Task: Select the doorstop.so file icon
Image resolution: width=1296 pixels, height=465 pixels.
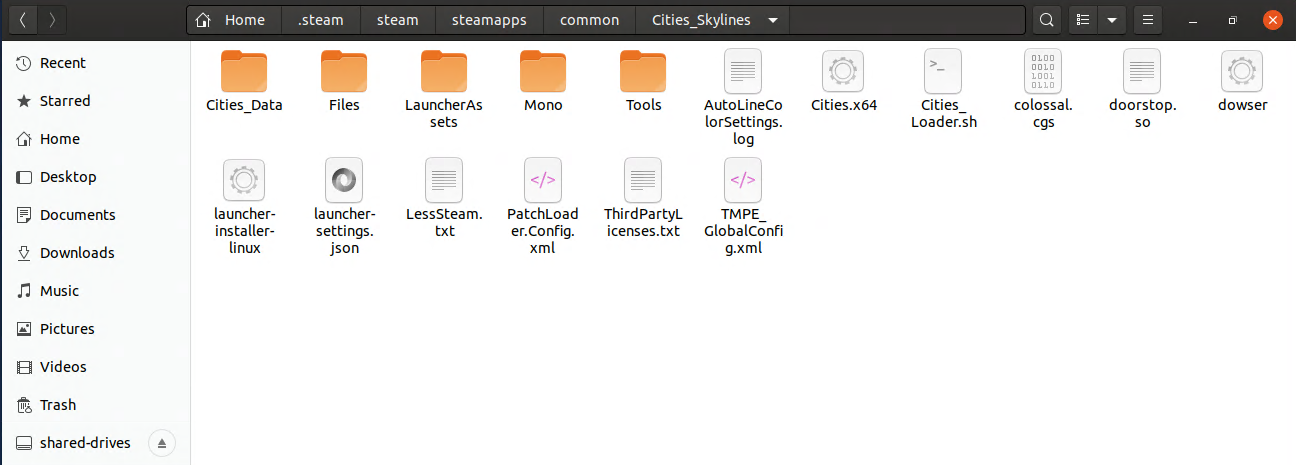Action: coord(1142,72)
